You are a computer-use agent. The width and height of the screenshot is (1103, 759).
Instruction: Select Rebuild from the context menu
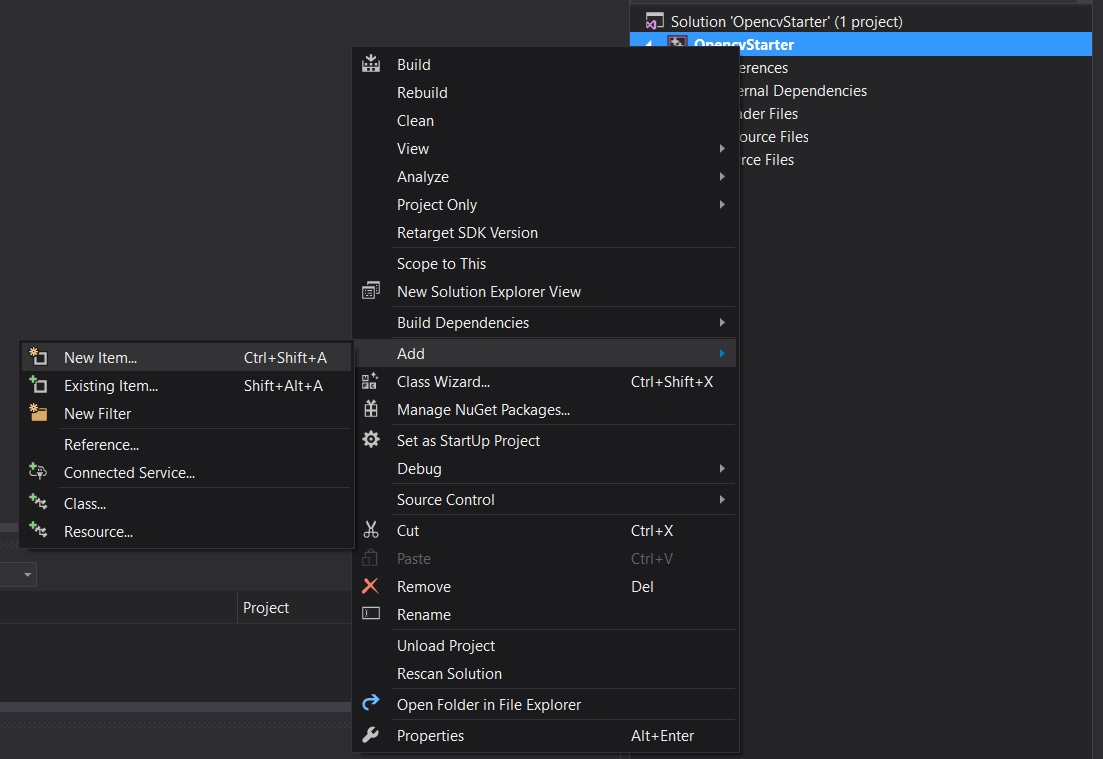(x=422, y=92)
